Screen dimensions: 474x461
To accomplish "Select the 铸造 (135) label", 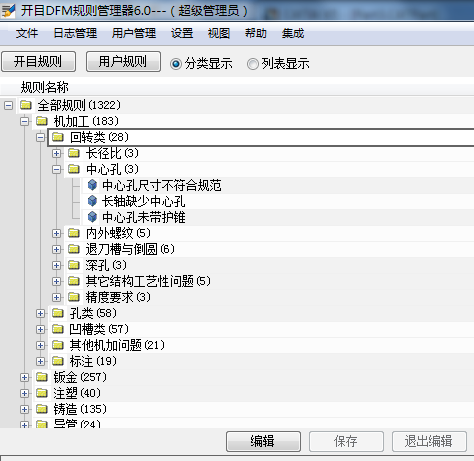I will point(80,409).
